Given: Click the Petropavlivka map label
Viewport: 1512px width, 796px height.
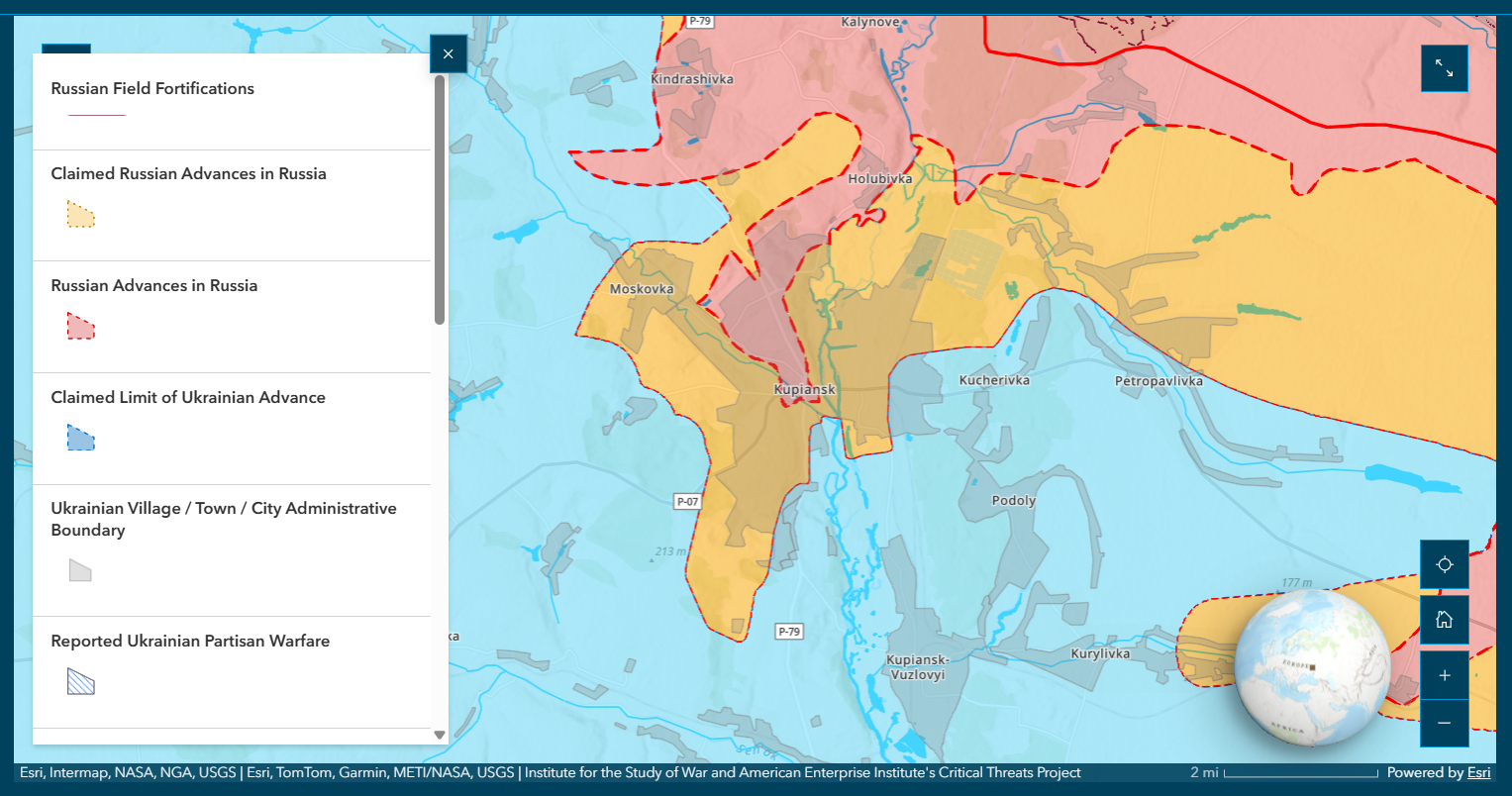Looking at the screenshot, I should pyautogui.click(x=1159, y=381).
